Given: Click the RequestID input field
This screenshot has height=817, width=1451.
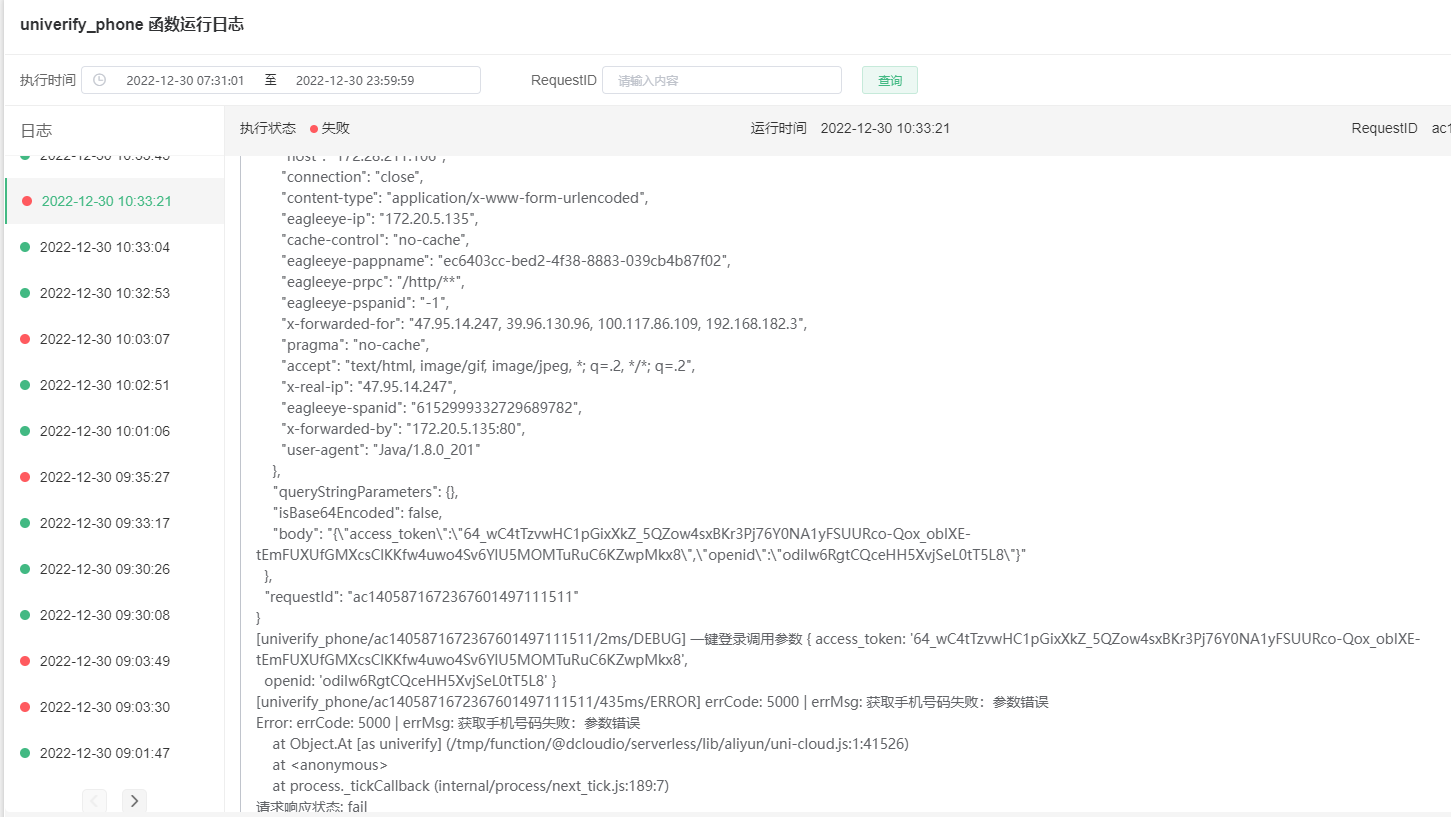Looking at the screenshot, I should coord(721,80).
